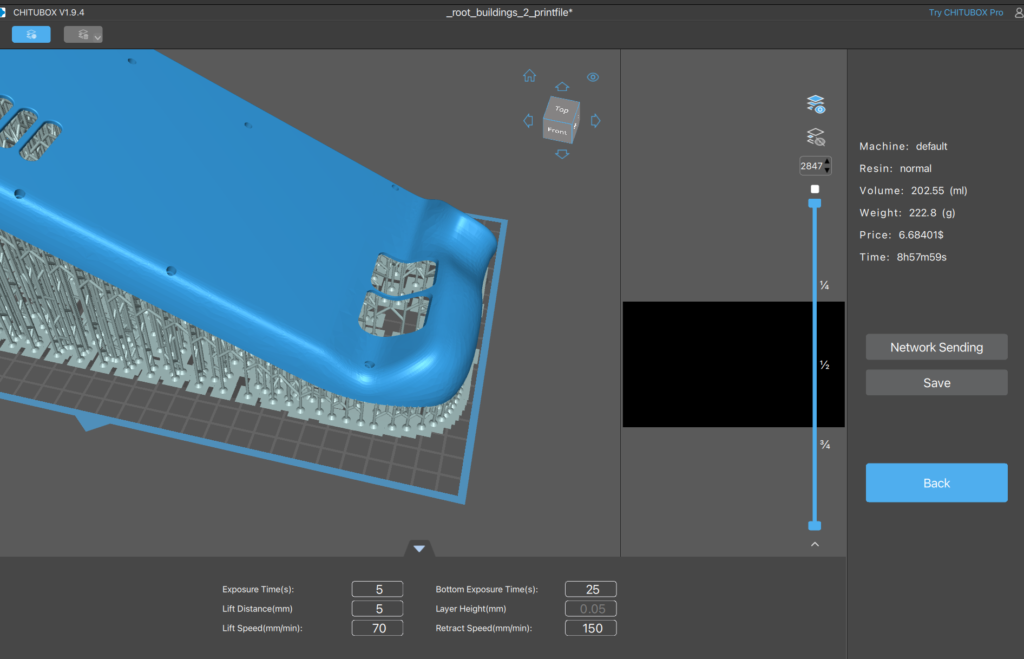Rotate view with the right arrow beside the cube

[x=595, y=121]
